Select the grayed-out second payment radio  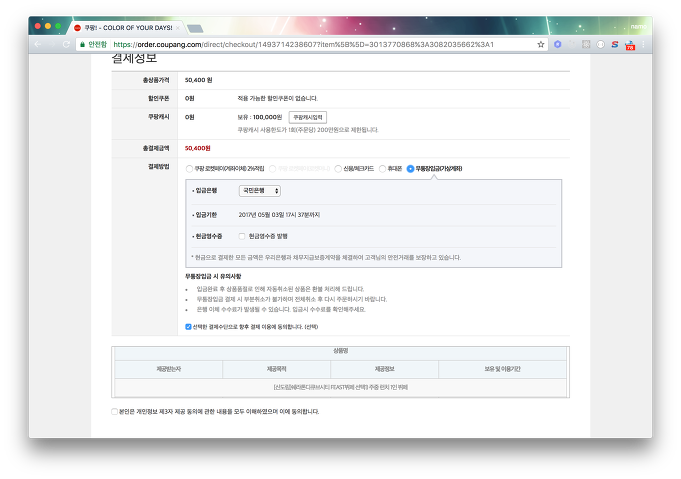(272, 169)
